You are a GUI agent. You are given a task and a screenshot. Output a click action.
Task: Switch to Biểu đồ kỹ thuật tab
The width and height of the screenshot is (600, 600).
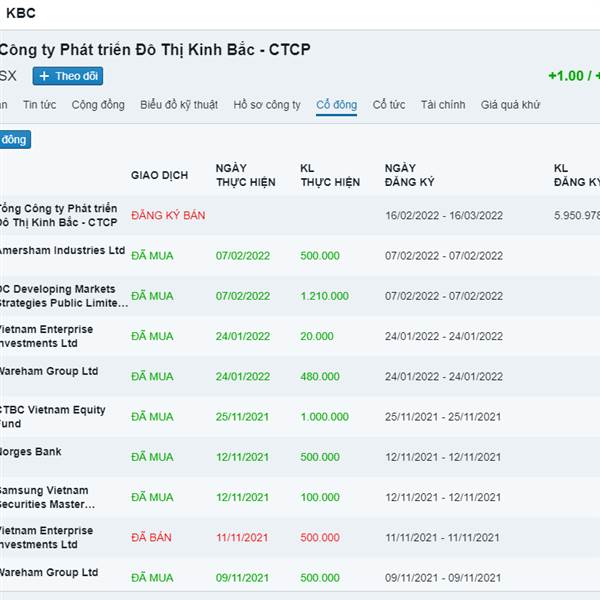[179, 104]
